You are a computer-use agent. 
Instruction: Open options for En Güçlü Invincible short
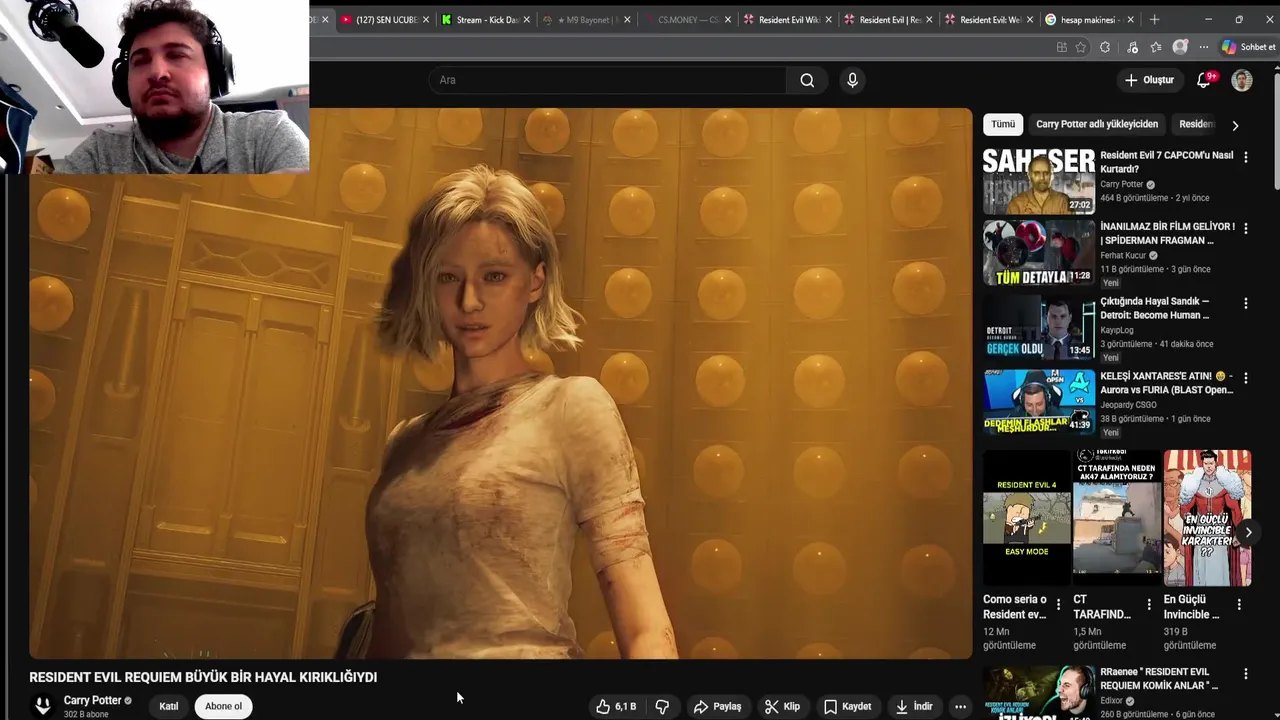[x=1239, y=604]
